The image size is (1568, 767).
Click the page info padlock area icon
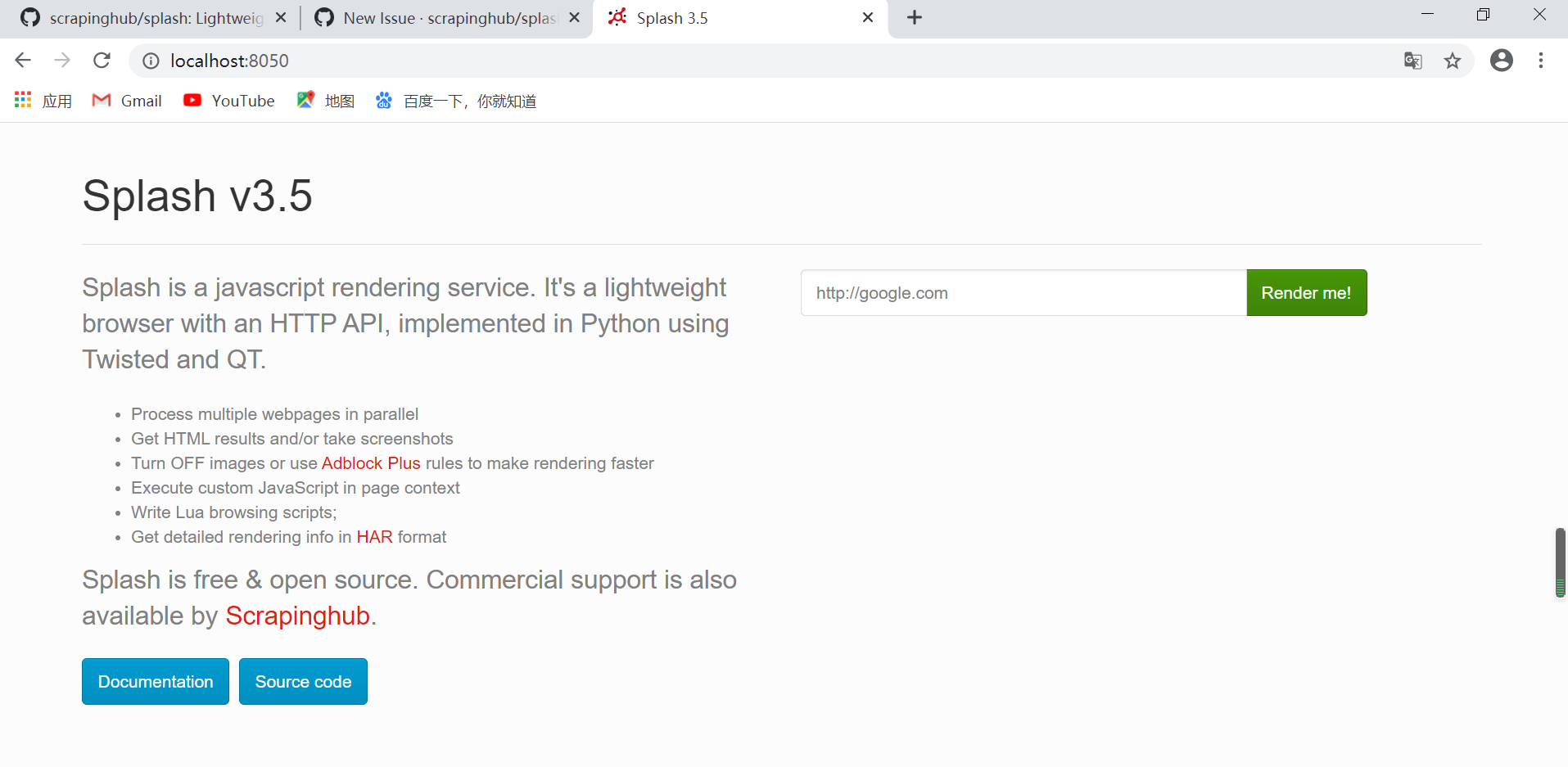click(150, 61)
